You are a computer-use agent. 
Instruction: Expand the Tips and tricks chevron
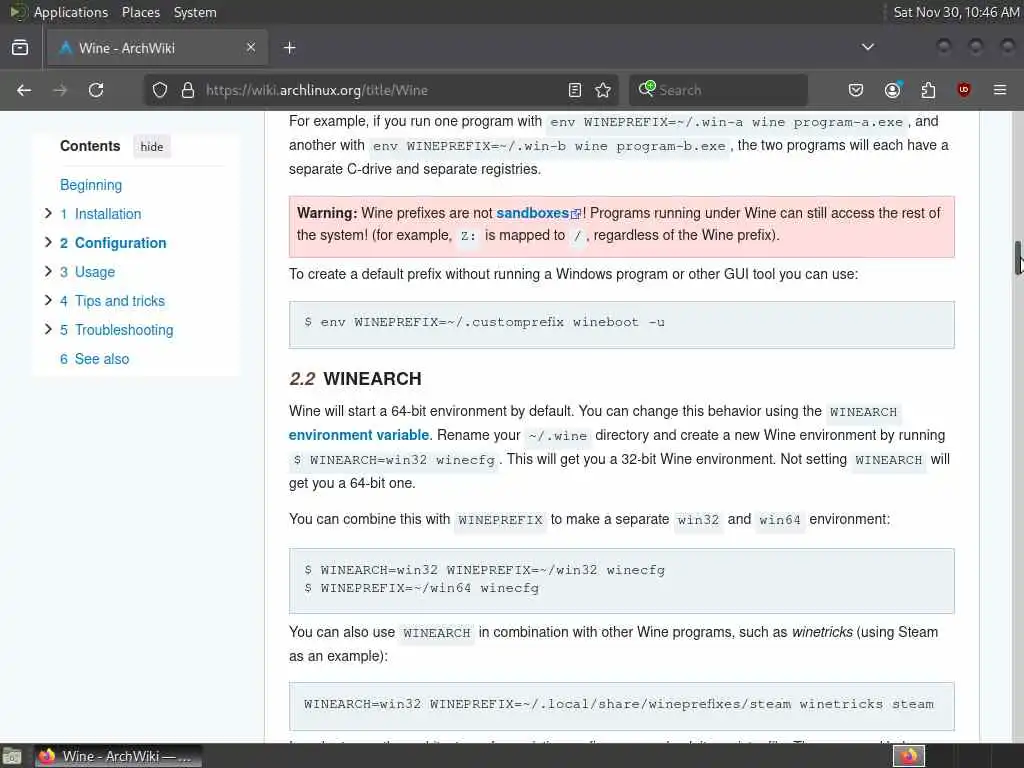tap(48, 300)
